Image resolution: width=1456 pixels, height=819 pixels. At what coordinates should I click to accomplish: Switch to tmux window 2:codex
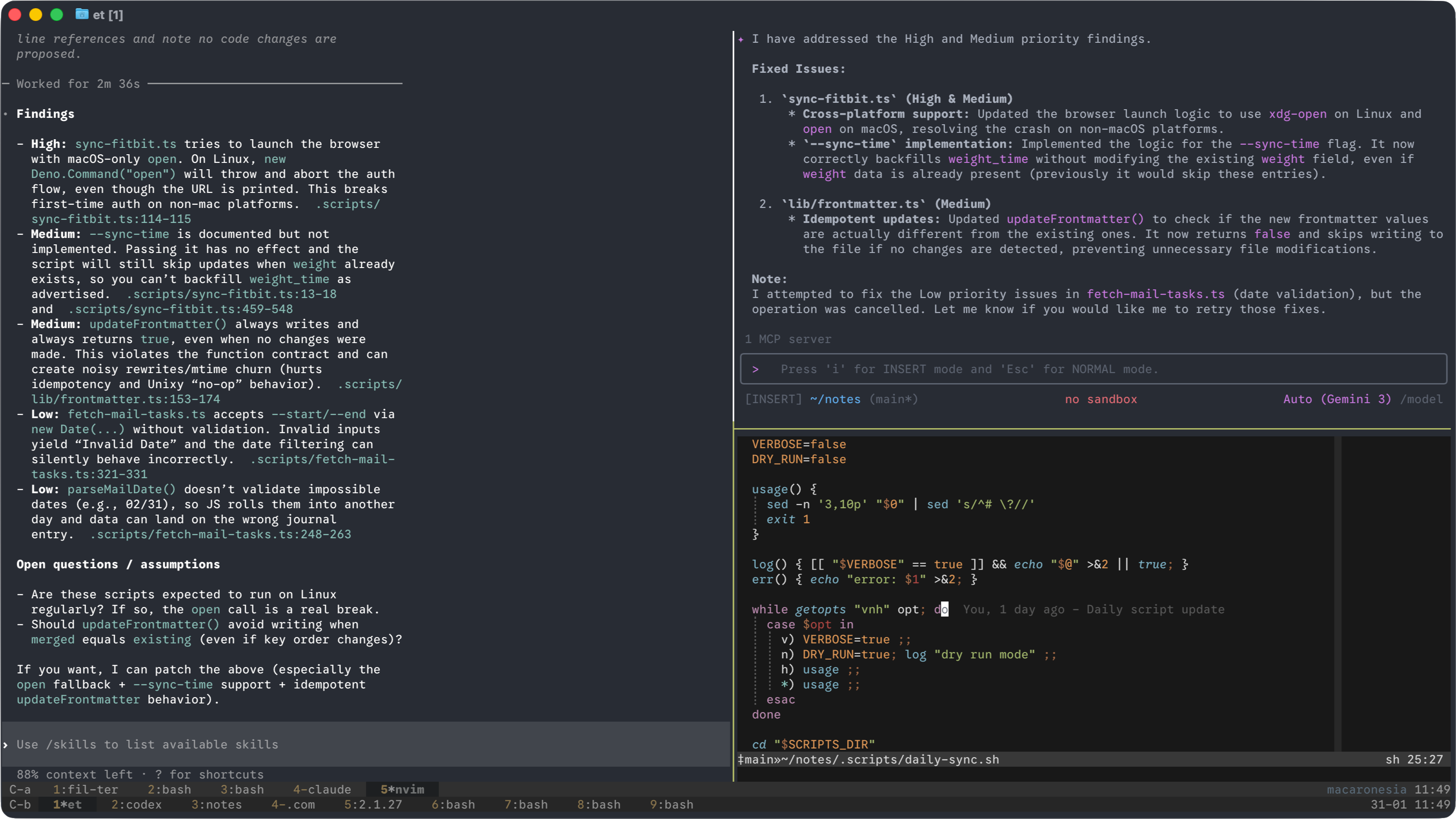136,804
